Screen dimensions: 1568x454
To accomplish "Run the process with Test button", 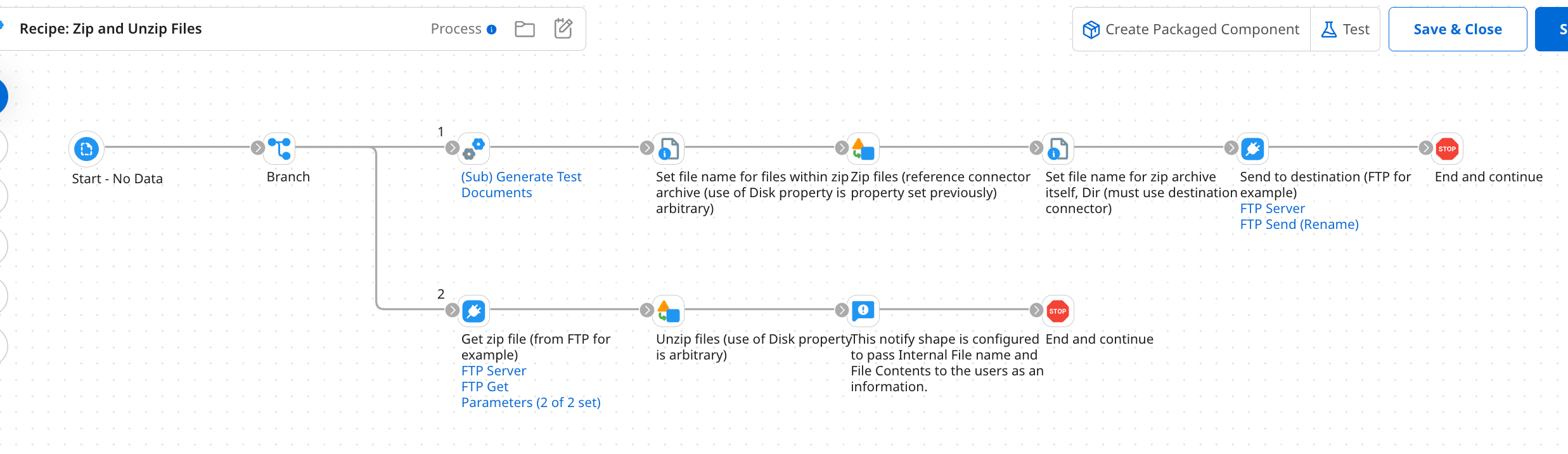I will click(x=1346, y=29).
